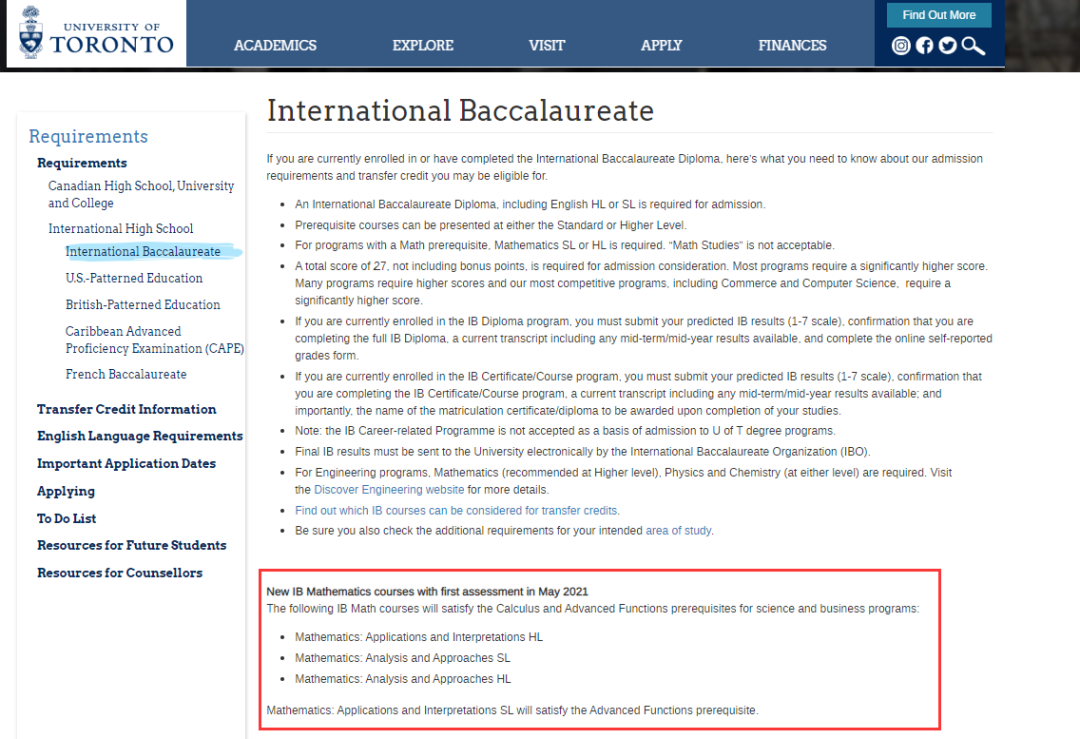Open Resources for Counsellors section
Viewport: 1080px width, 739px height.
[x=120, y=573]
